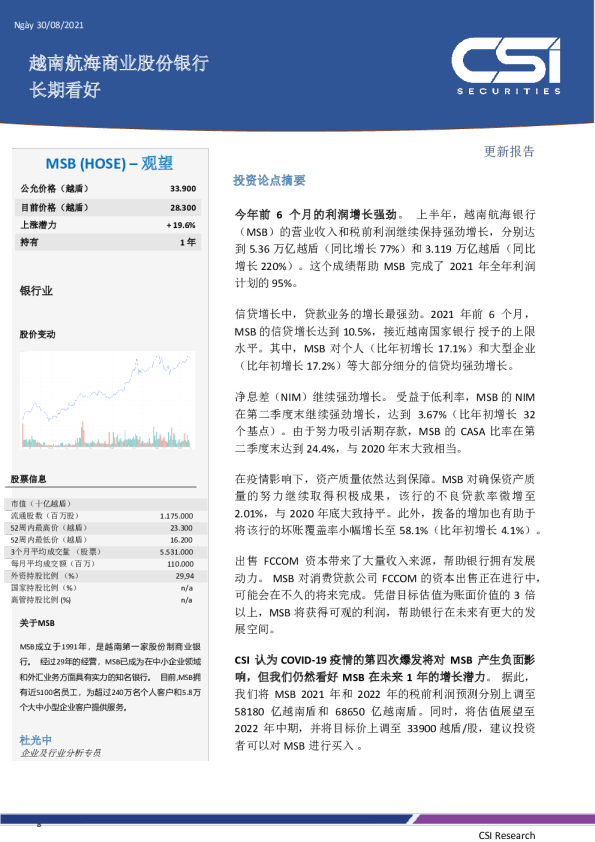Click the 国家持股比例 row label

pyautogui.click(x=43, y=588)
